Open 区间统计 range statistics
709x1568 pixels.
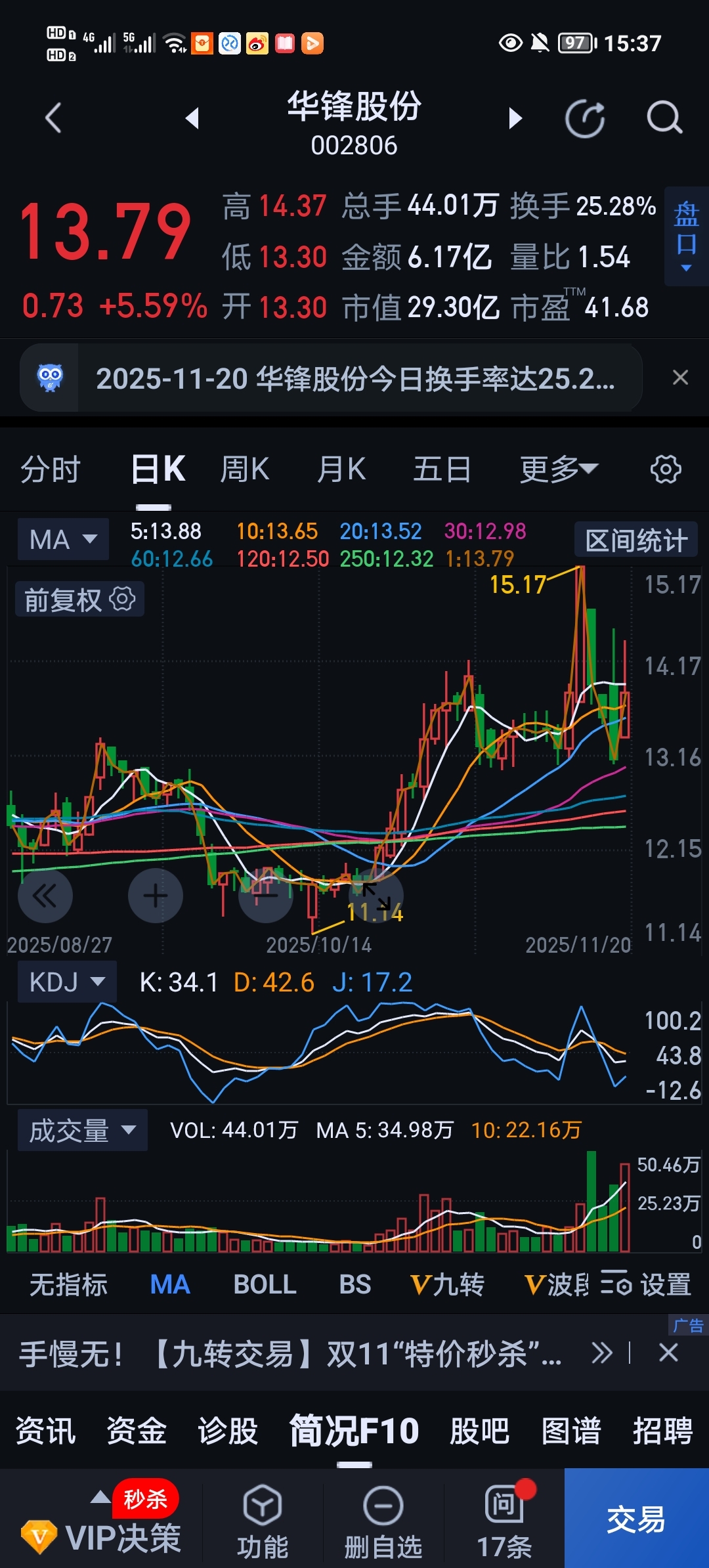point(636,540)
